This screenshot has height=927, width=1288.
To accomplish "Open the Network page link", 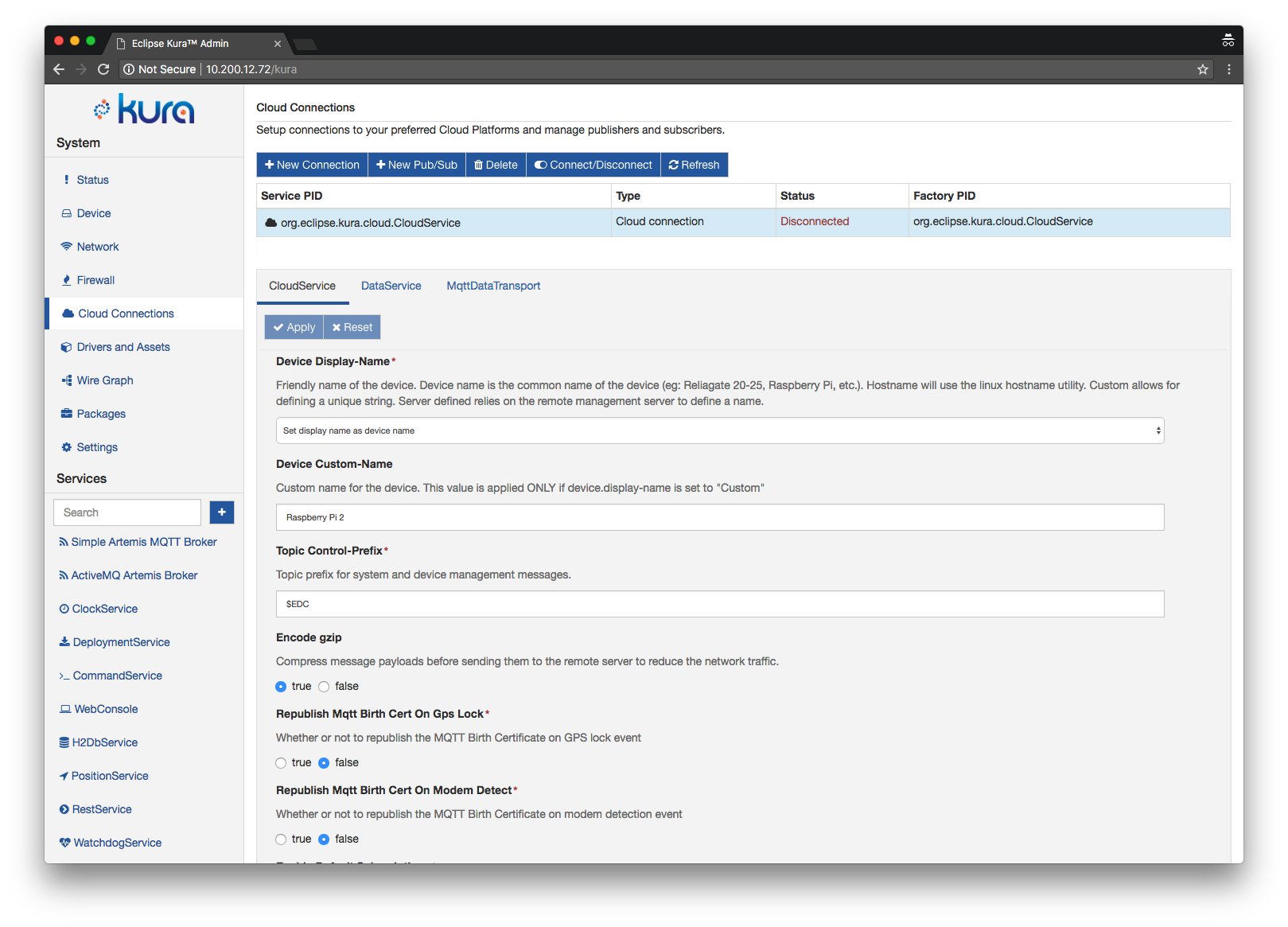I will click(x=98, y=247).
